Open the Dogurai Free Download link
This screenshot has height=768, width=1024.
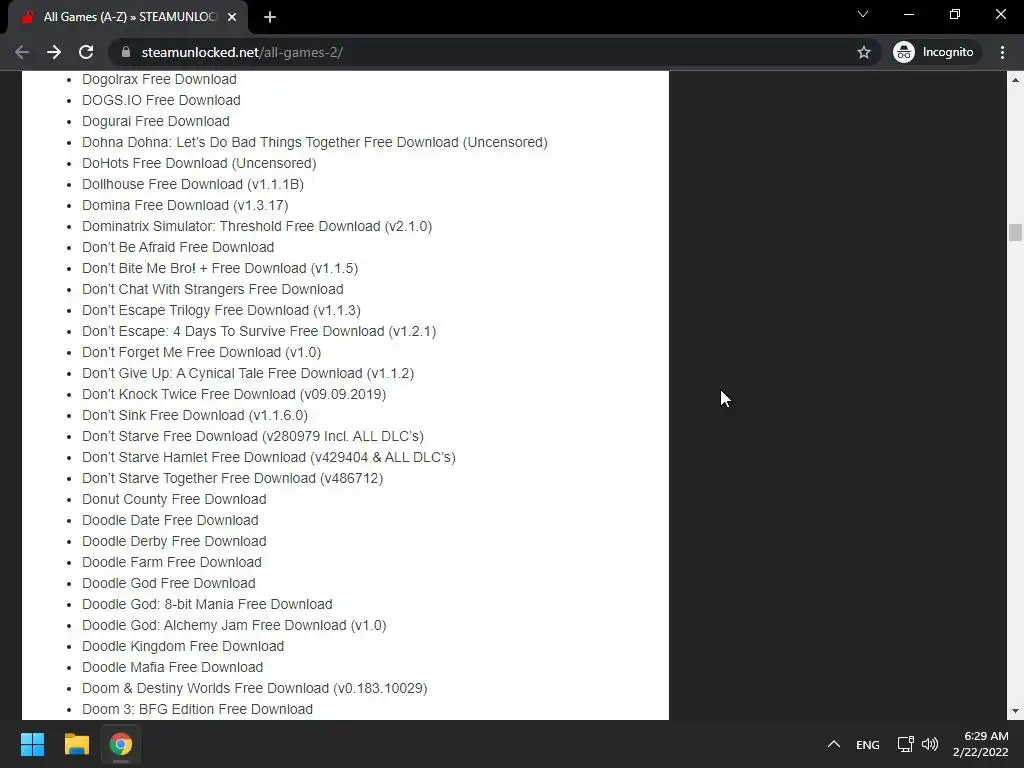click(155, 121)
